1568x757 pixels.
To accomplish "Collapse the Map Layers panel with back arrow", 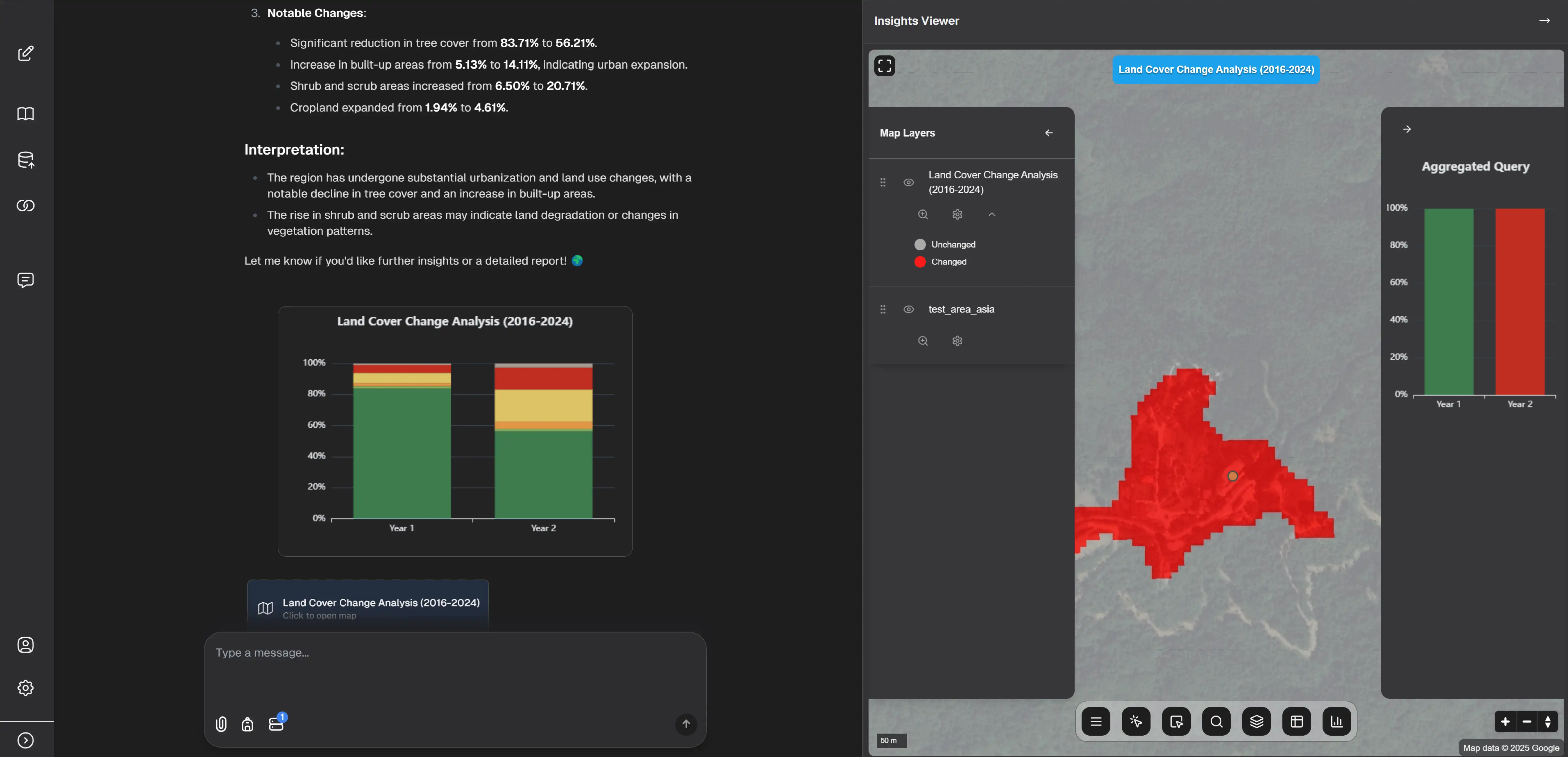I will (x=1049, y=133).
